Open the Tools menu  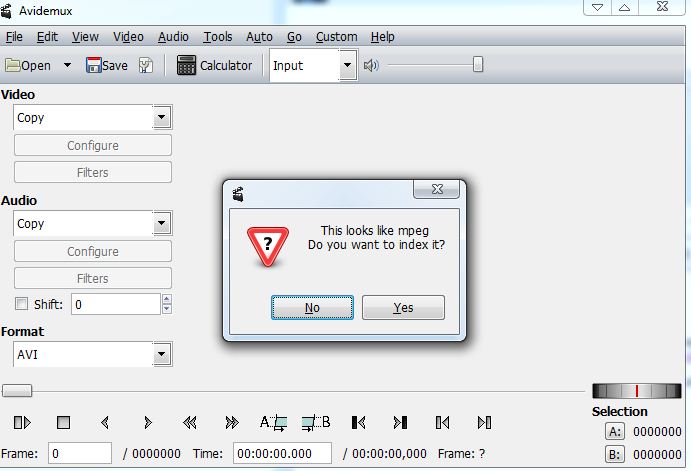click(x=217, y=37)
